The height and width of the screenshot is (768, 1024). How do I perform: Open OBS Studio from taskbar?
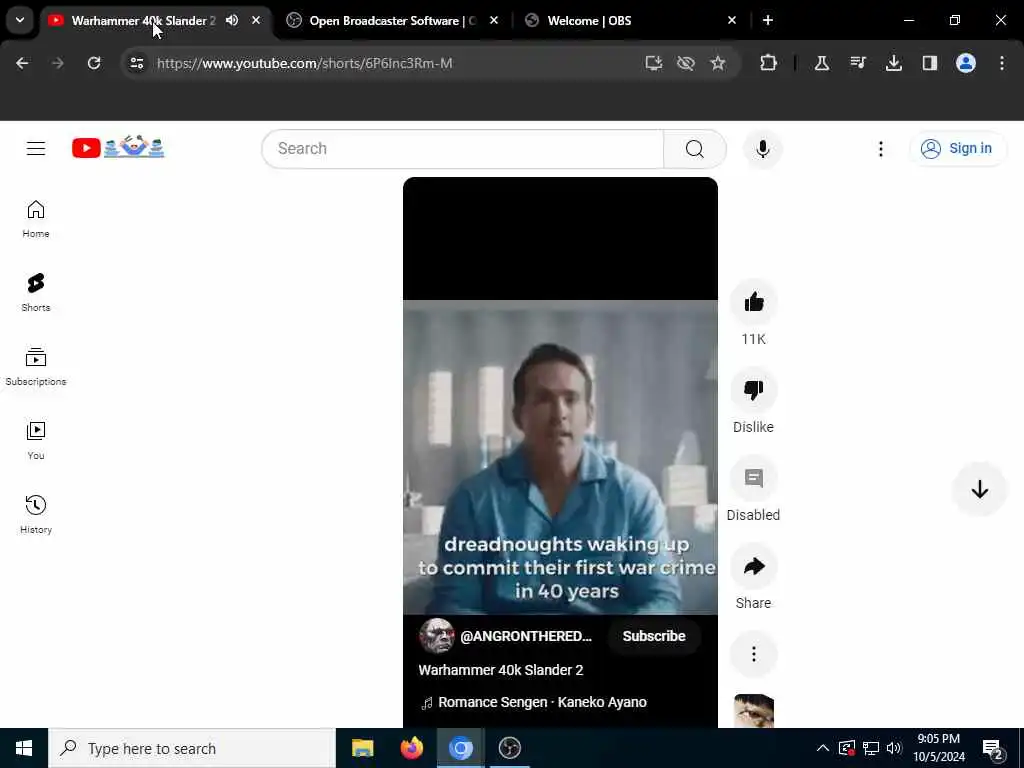509,748
